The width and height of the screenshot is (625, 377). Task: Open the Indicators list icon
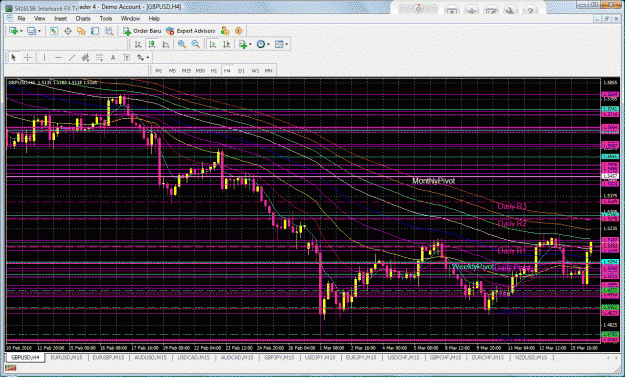coord(243,44)
